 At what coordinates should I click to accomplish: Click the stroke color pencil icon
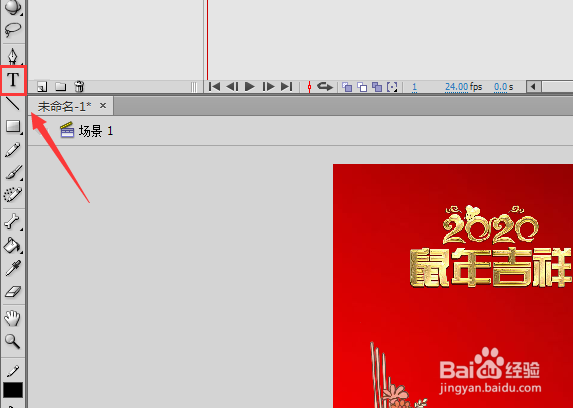click(x=13, y=371)
